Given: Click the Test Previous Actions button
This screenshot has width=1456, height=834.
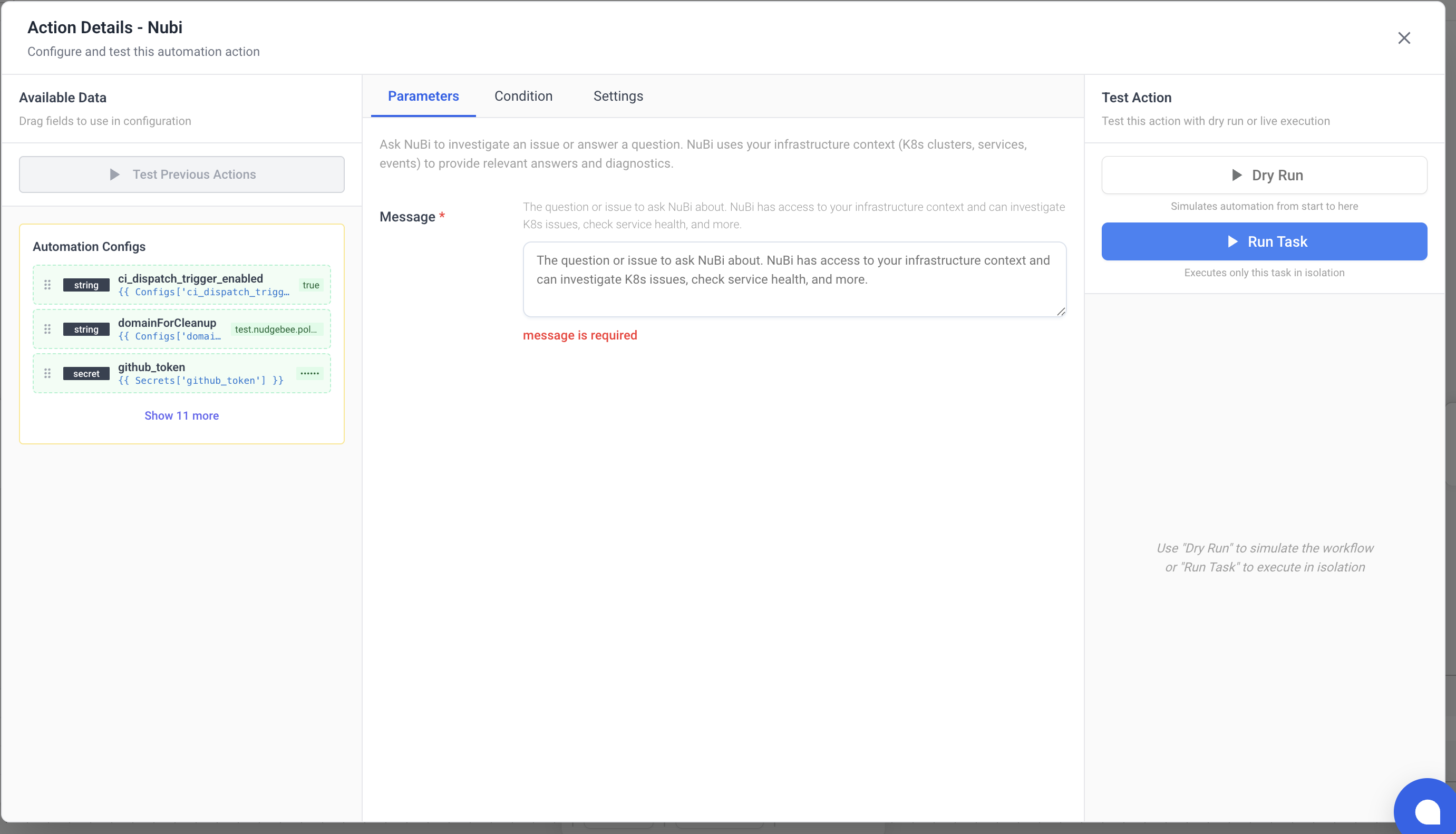Looking at the screenshot, I should [x=181, y=174].
